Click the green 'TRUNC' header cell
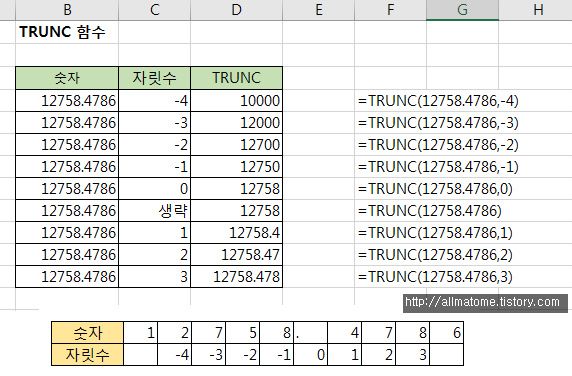Image resolution: width=572 pixels, height=376 pixels. [236, 78]
